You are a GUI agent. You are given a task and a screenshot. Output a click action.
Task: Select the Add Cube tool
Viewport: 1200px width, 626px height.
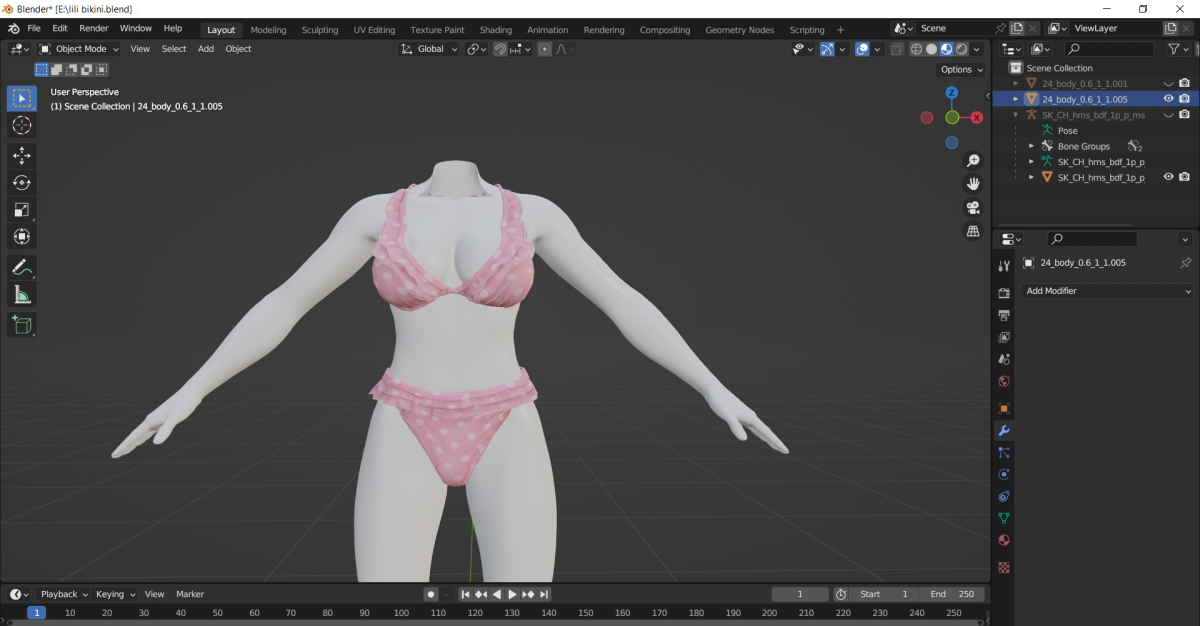[22, 324]
